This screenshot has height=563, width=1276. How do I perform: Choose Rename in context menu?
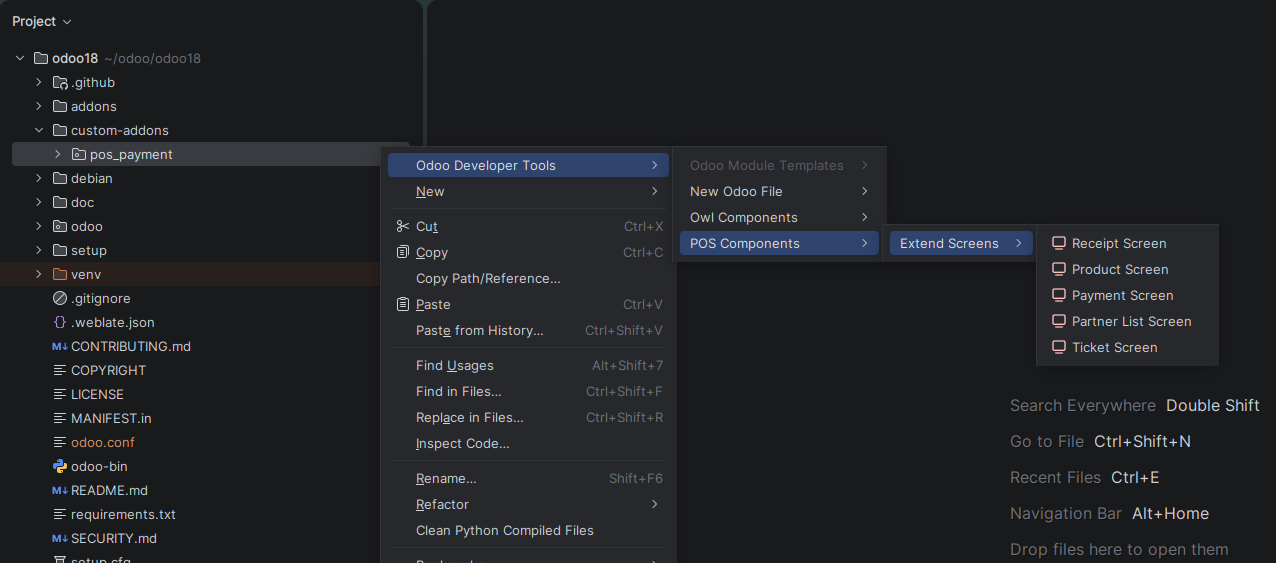528,478
